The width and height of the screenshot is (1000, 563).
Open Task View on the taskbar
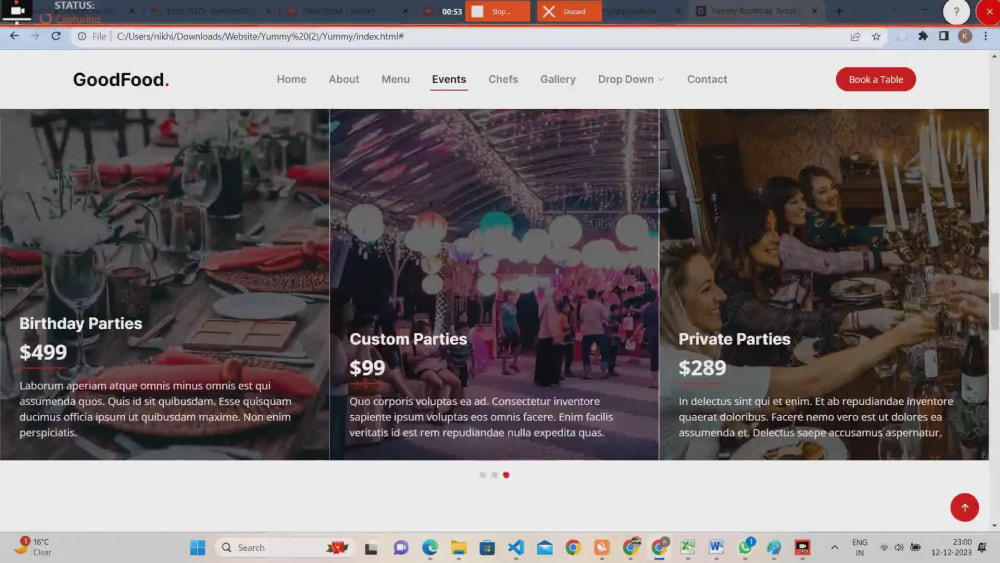[371, 548]
